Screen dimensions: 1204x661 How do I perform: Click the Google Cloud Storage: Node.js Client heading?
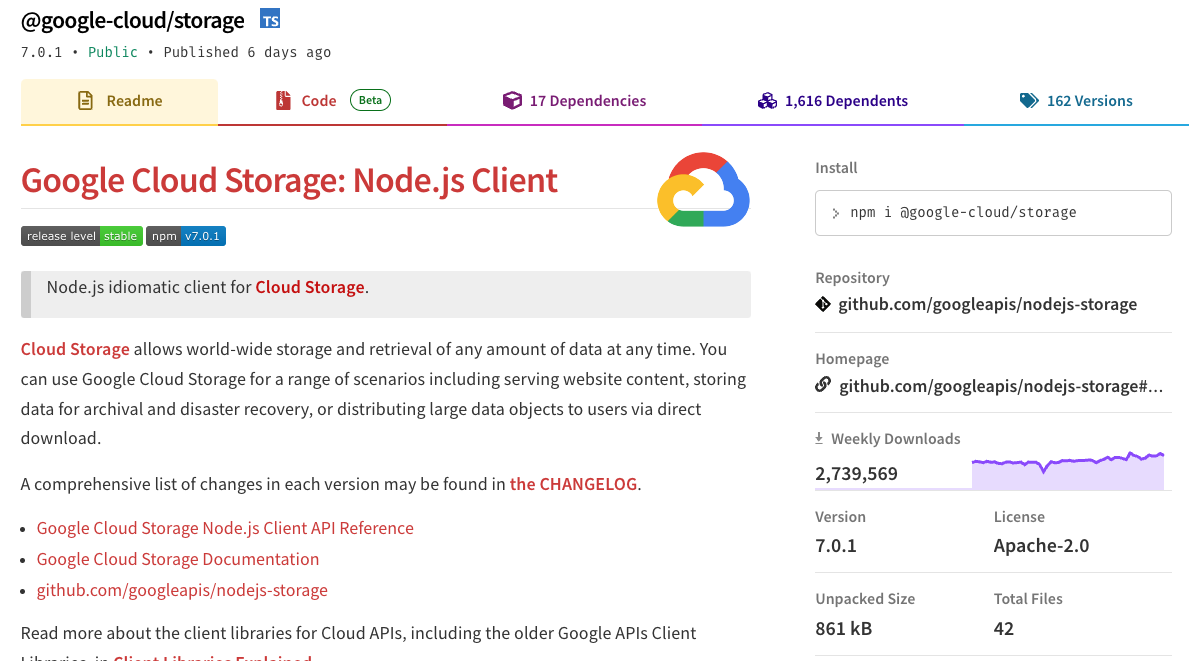click(x=289, y=180)
